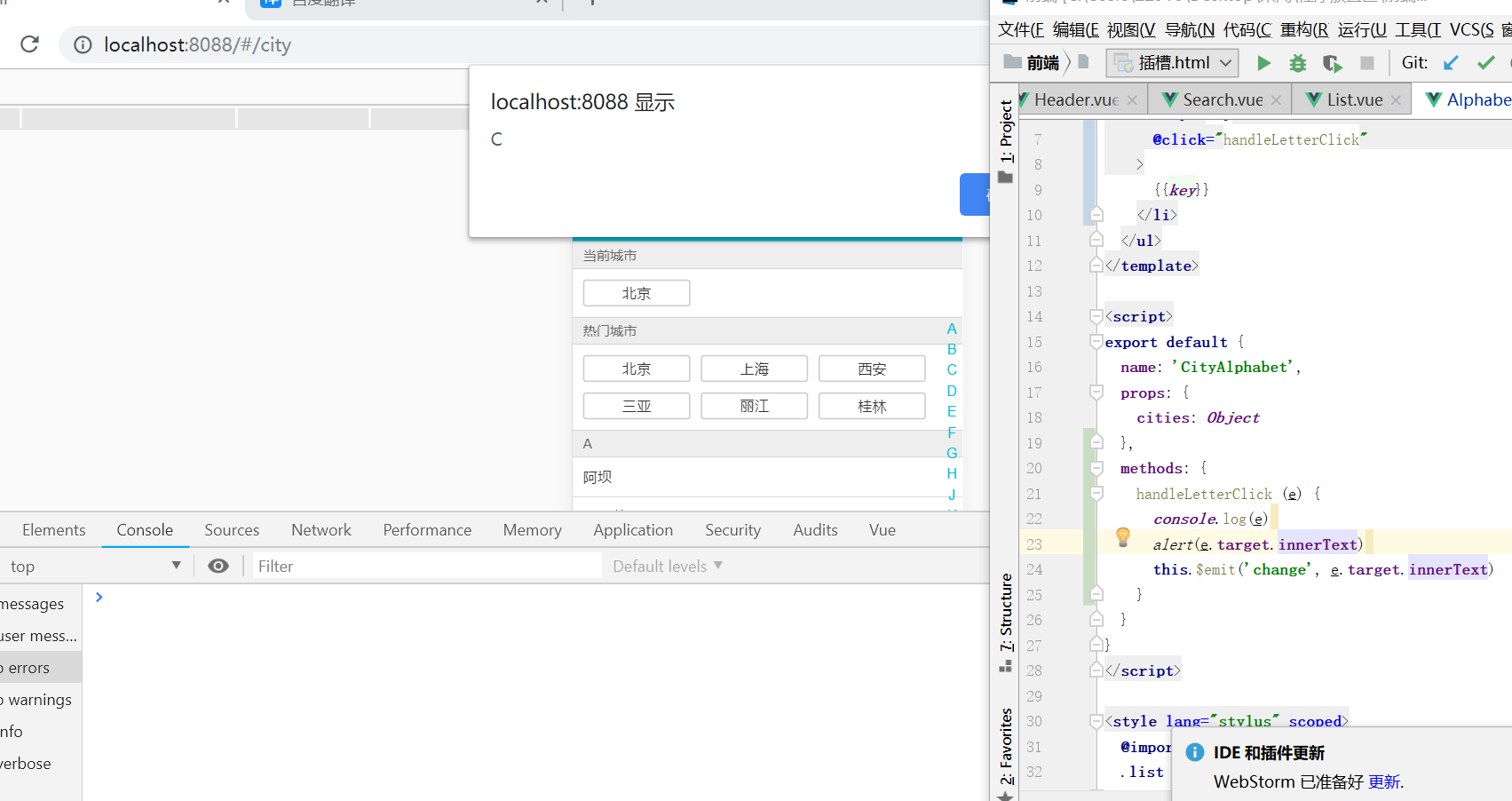Open the 运行 menu in WebStorm
The width and height of the screenshot is (1512, 801).
1362,30
